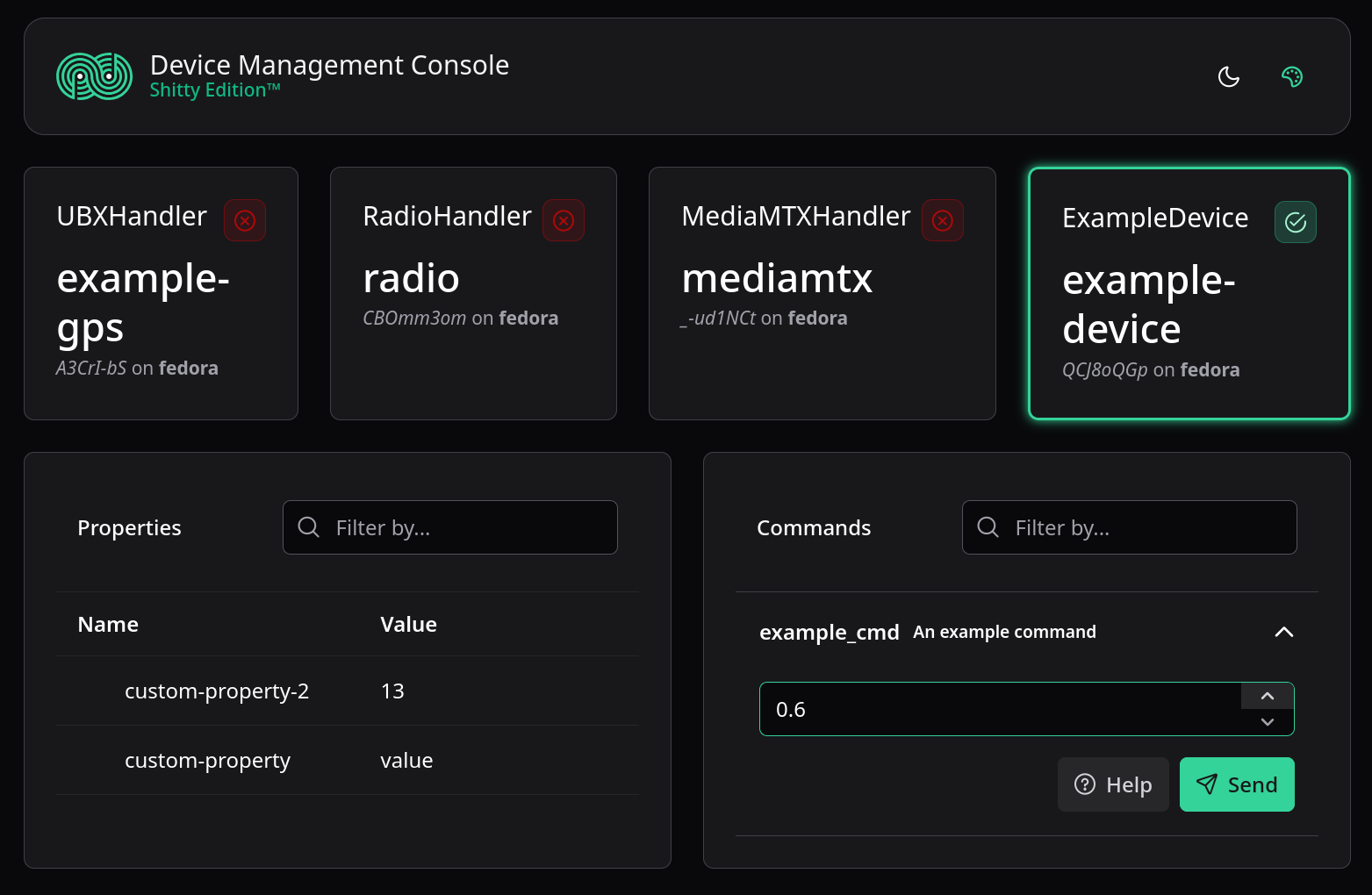Image resolution: width=1372 pixels, height=895 pixels.
Task: Send the example_cmd command
Action: 1236,784
